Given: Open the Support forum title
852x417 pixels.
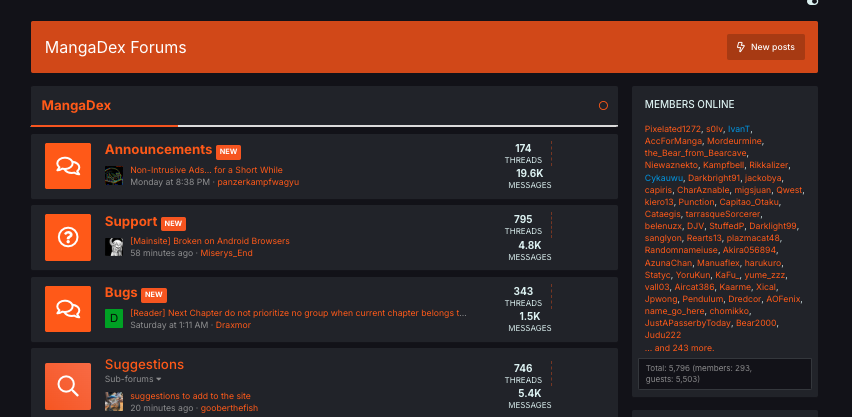Looking at the screenshot, I should pos(131,221).
